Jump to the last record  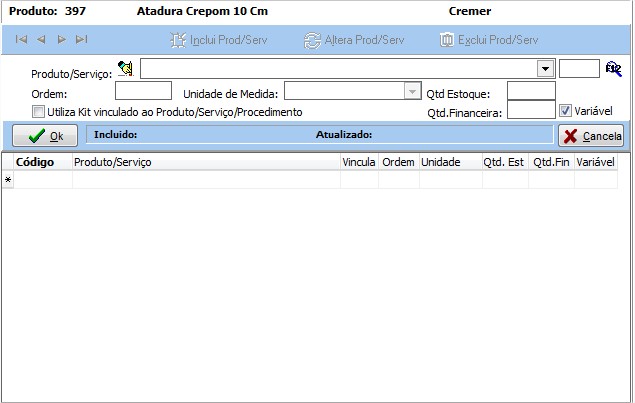click(81, 40)
